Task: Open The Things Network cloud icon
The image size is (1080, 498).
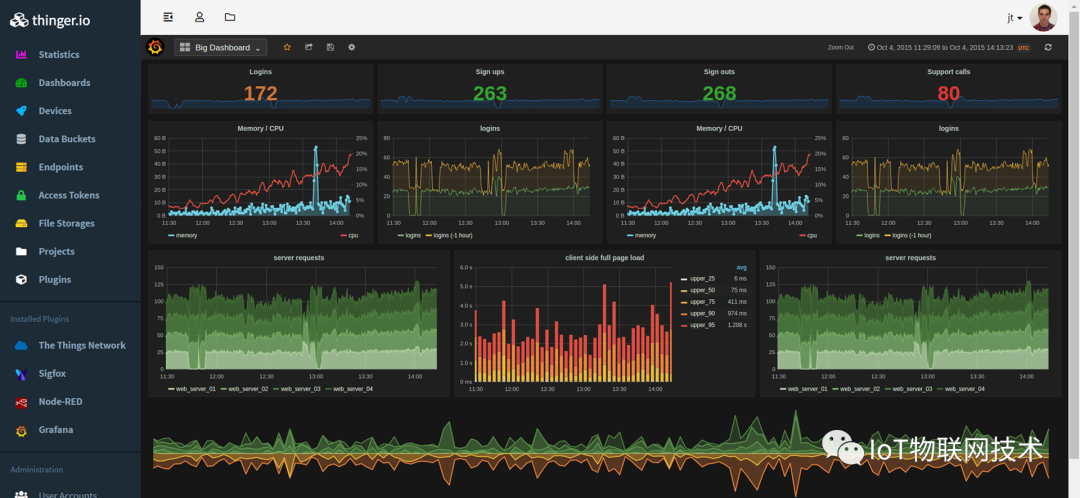Action: [x=21, y=346]
